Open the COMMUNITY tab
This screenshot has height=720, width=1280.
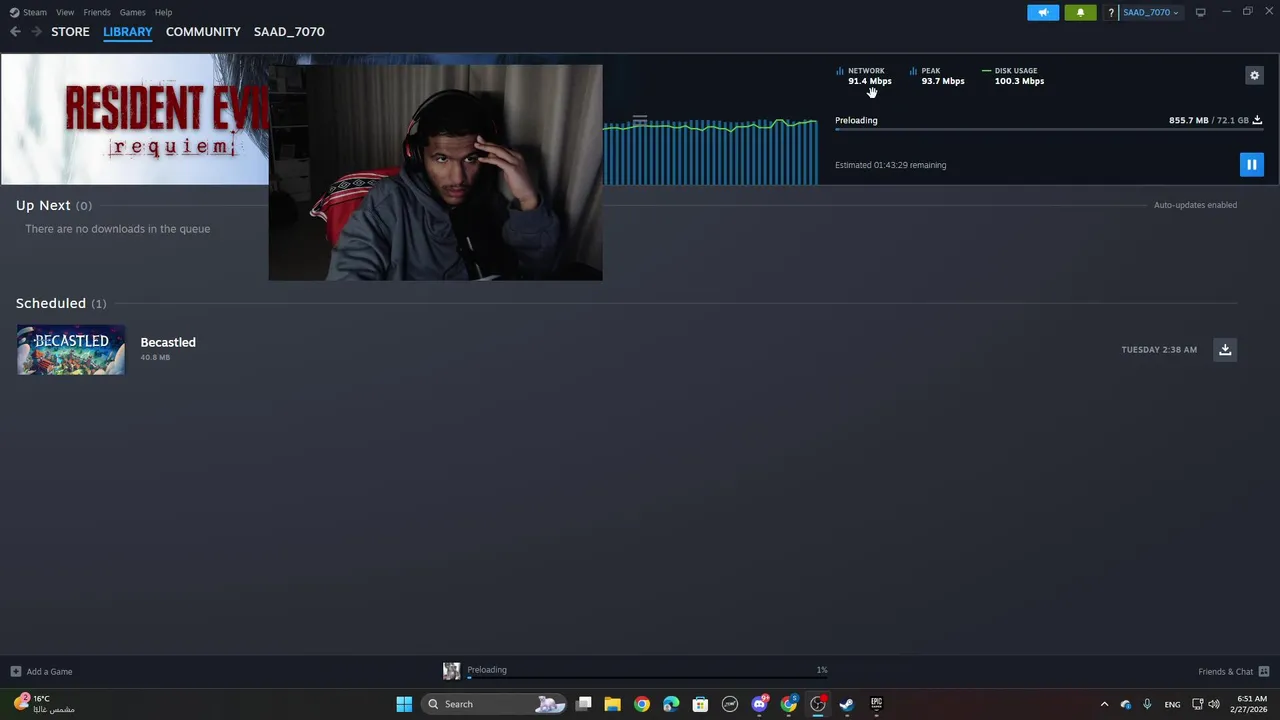coord(203,32)
